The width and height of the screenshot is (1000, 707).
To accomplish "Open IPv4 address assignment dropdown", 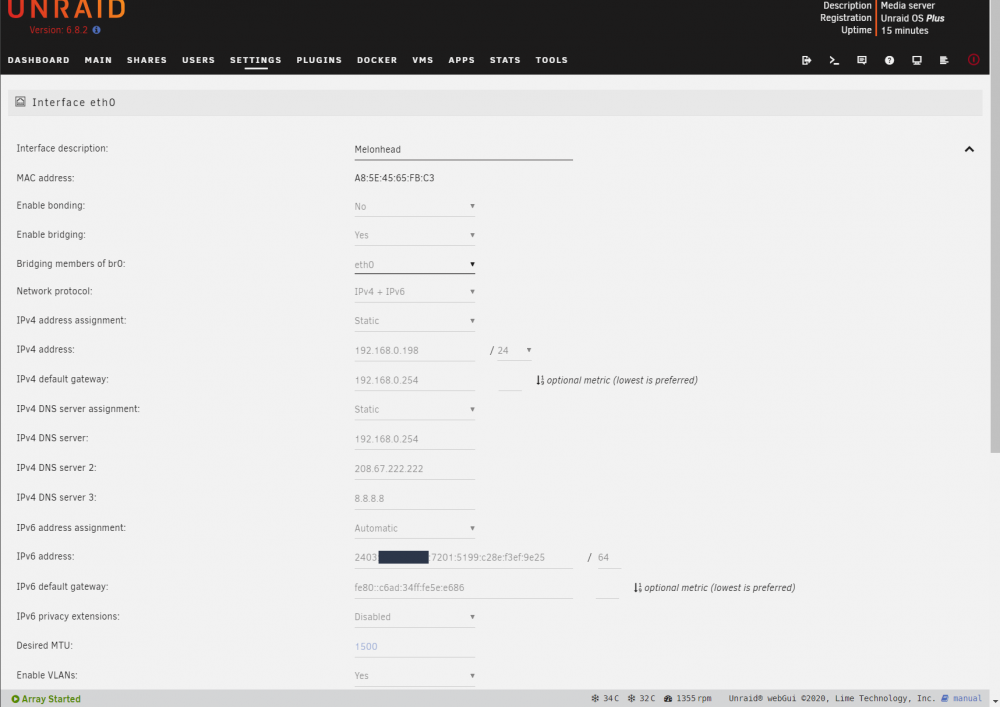I will pyautogui.click(x=415, y=321).
